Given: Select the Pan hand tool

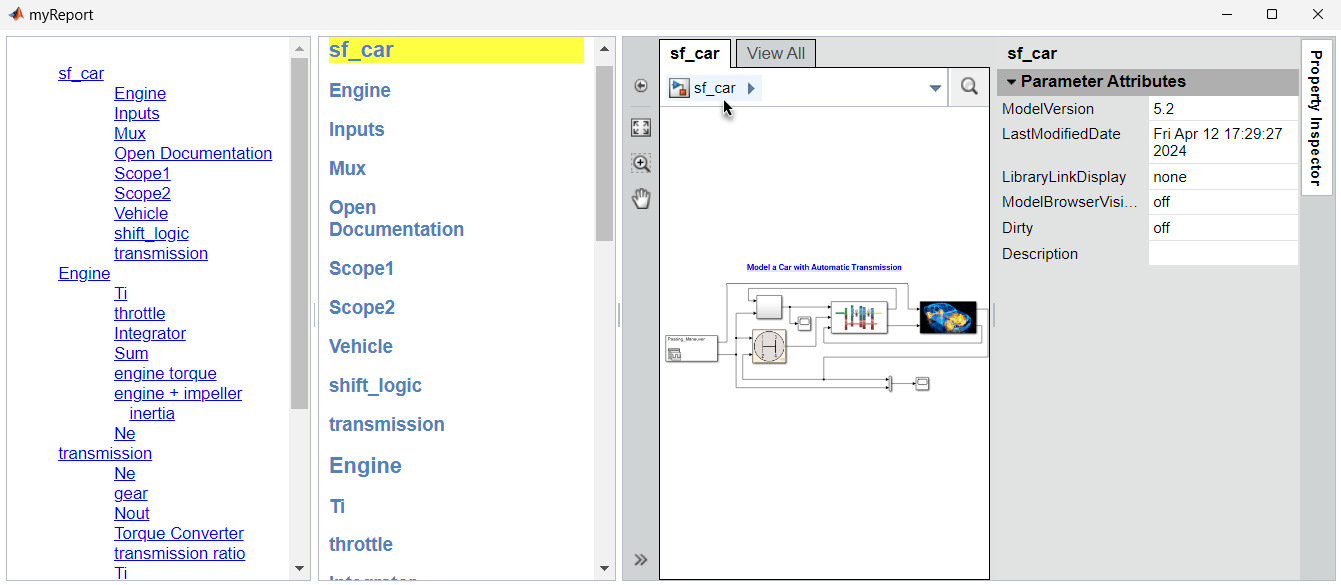Looking at the screenshot, I should (x=641, y=199).
